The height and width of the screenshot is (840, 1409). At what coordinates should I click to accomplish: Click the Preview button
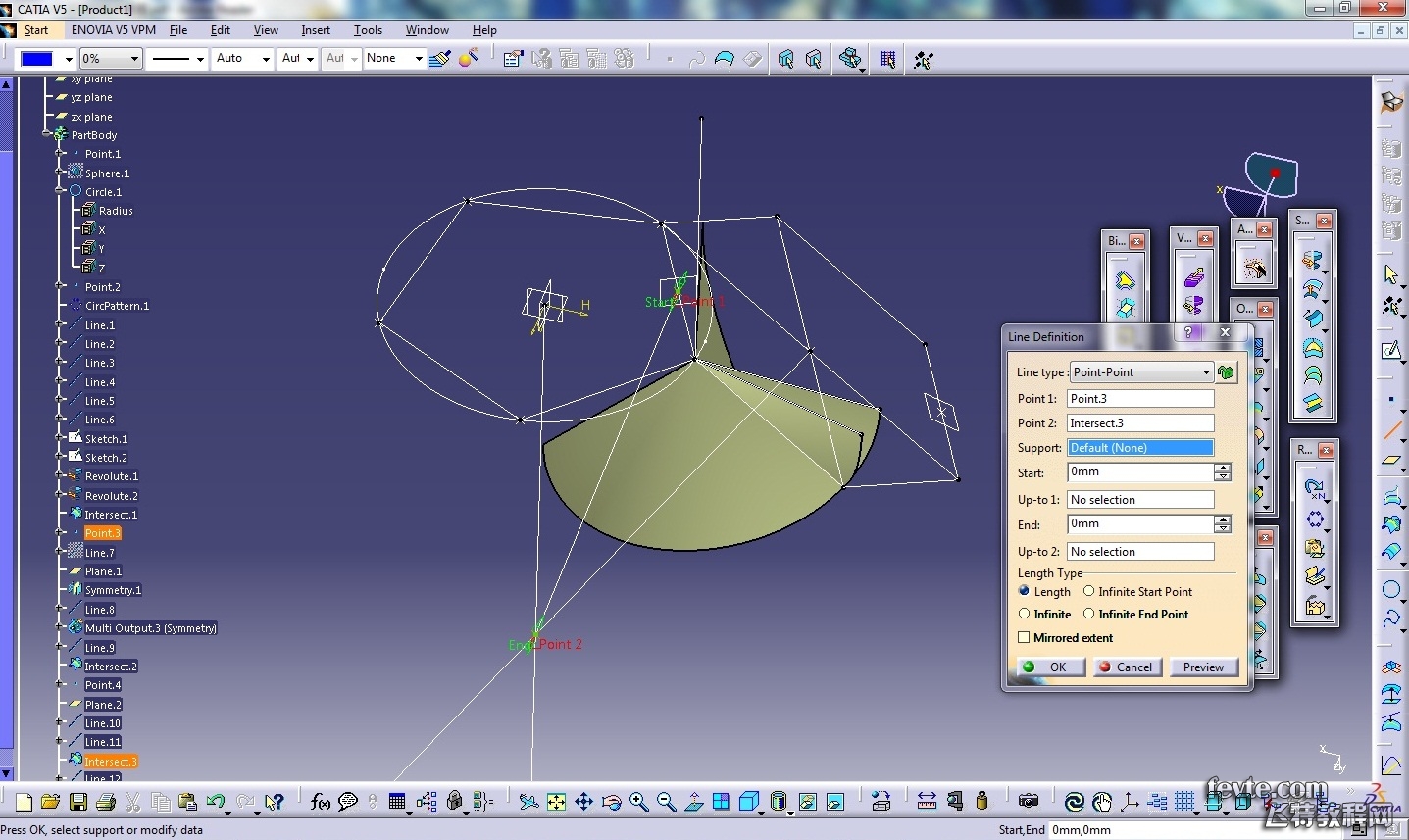(x=1203, y=667)
